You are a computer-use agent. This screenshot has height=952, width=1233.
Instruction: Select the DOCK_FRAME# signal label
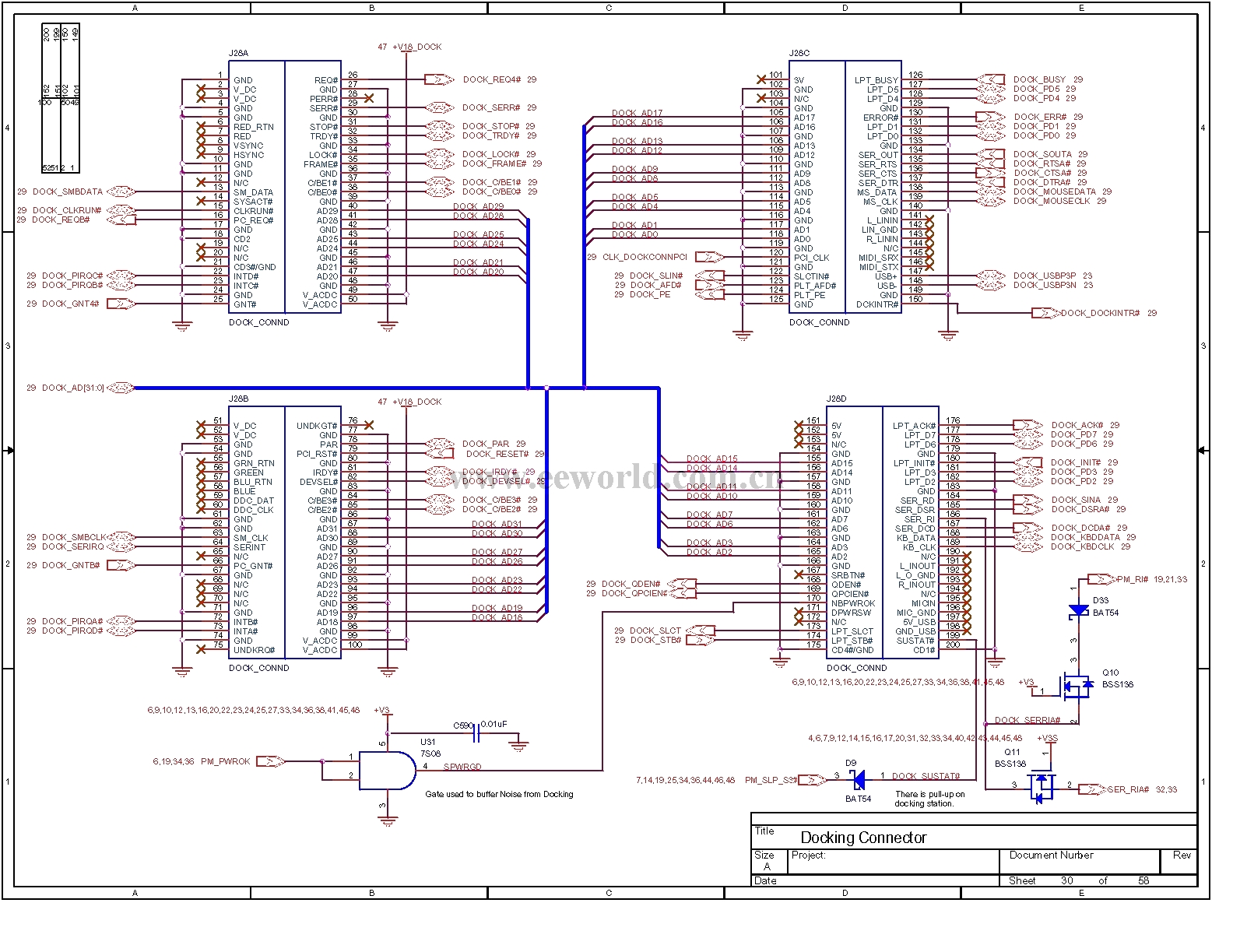494,163
